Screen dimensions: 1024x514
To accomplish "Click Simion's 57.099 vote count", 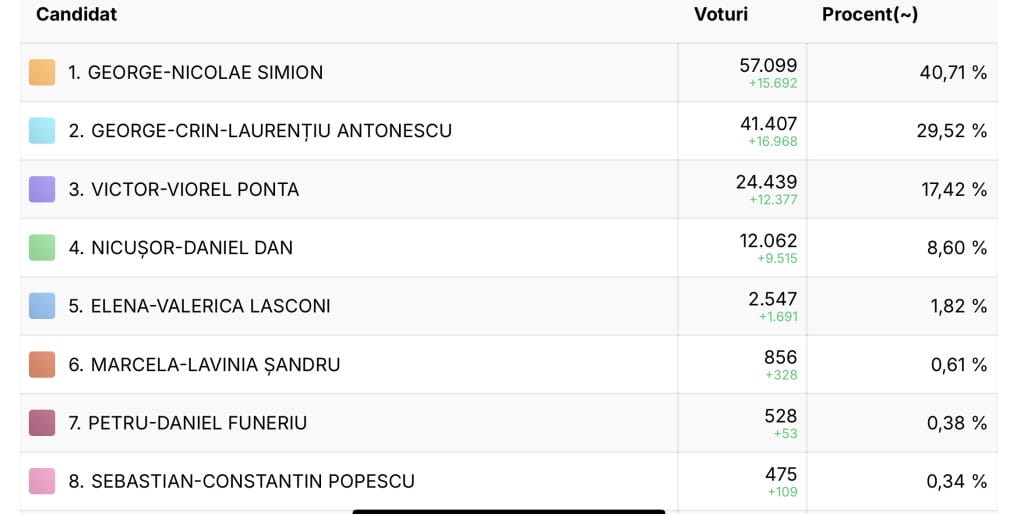I will (x=768, y=66).
